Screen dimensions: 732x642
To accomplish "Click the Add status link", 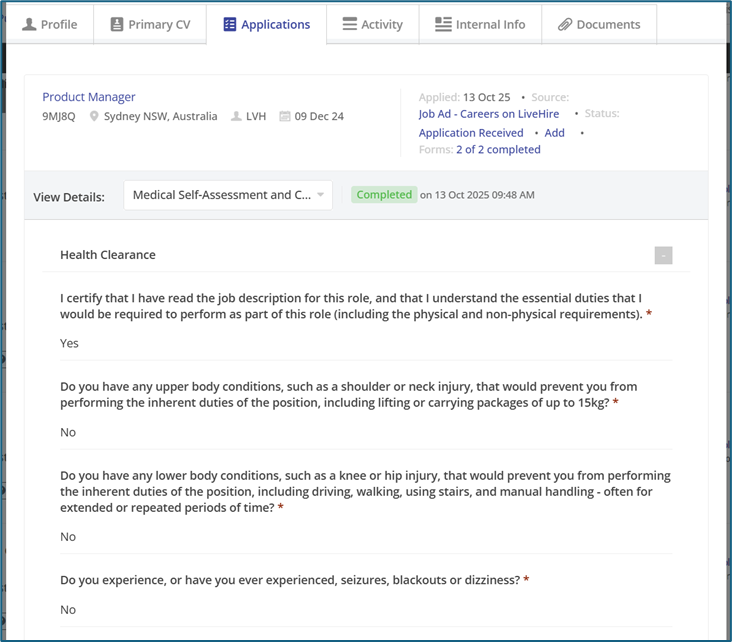I will 554,133.
